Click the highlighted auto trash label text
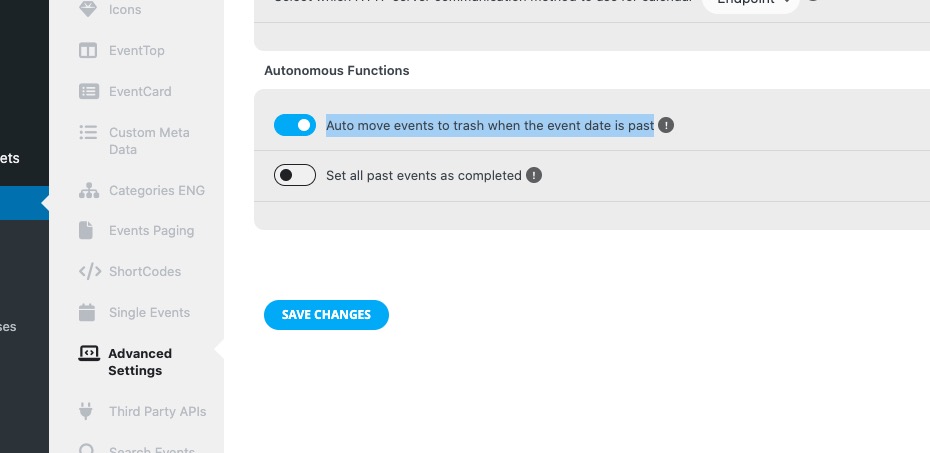Screen dimensions: 930x453 point(490,126)
